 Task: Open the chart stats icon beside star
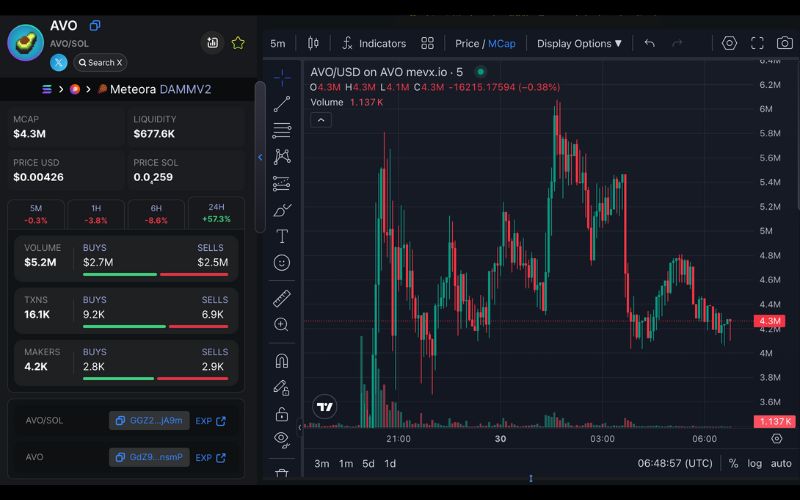point(213,43)
